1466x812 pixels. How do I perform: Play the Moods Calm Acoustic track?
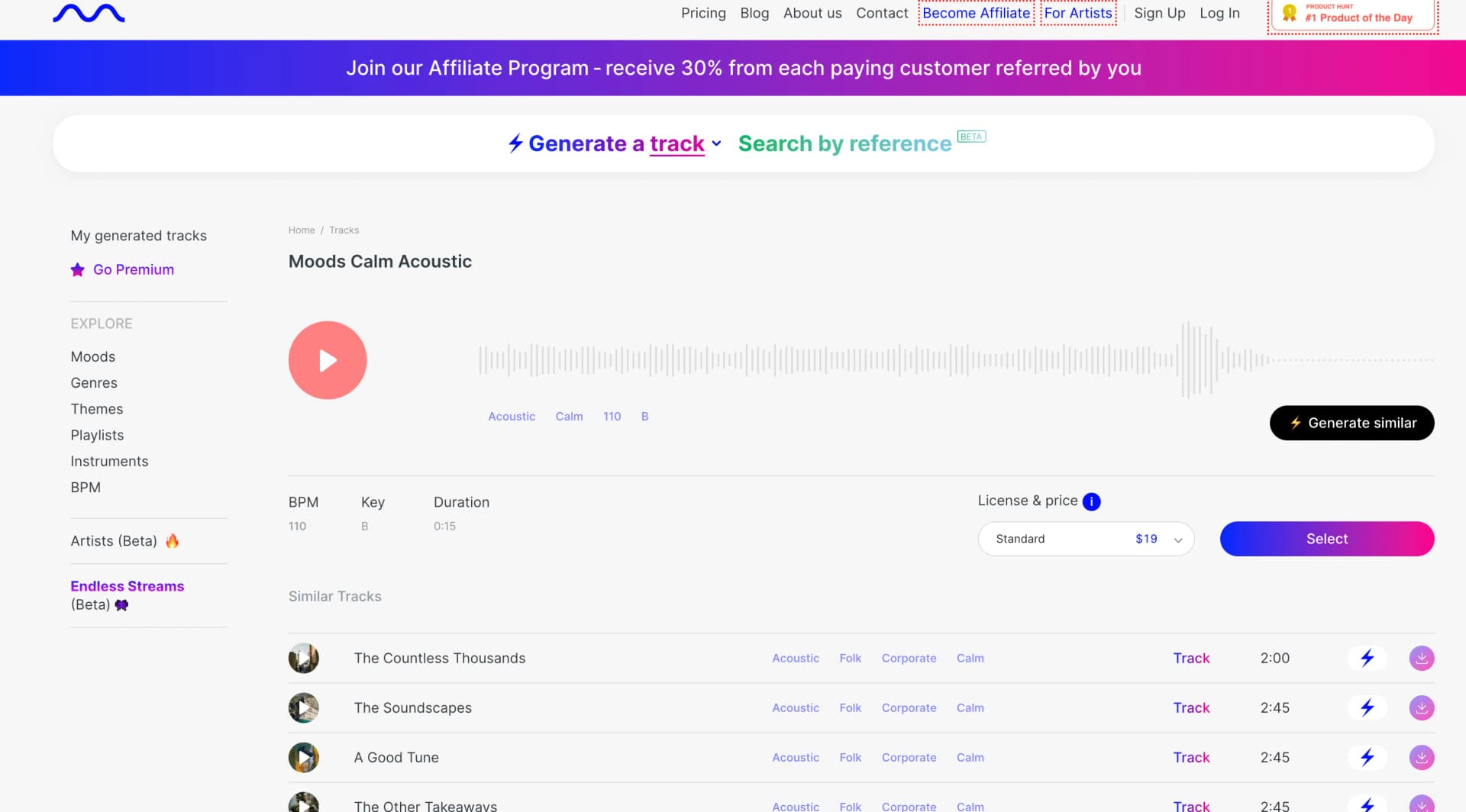(x=327, y=359)
